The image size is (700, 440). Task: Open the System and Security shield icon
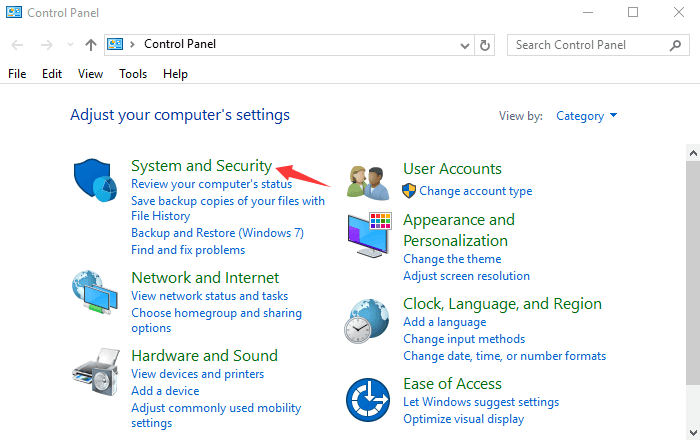(x=95, y=180)
